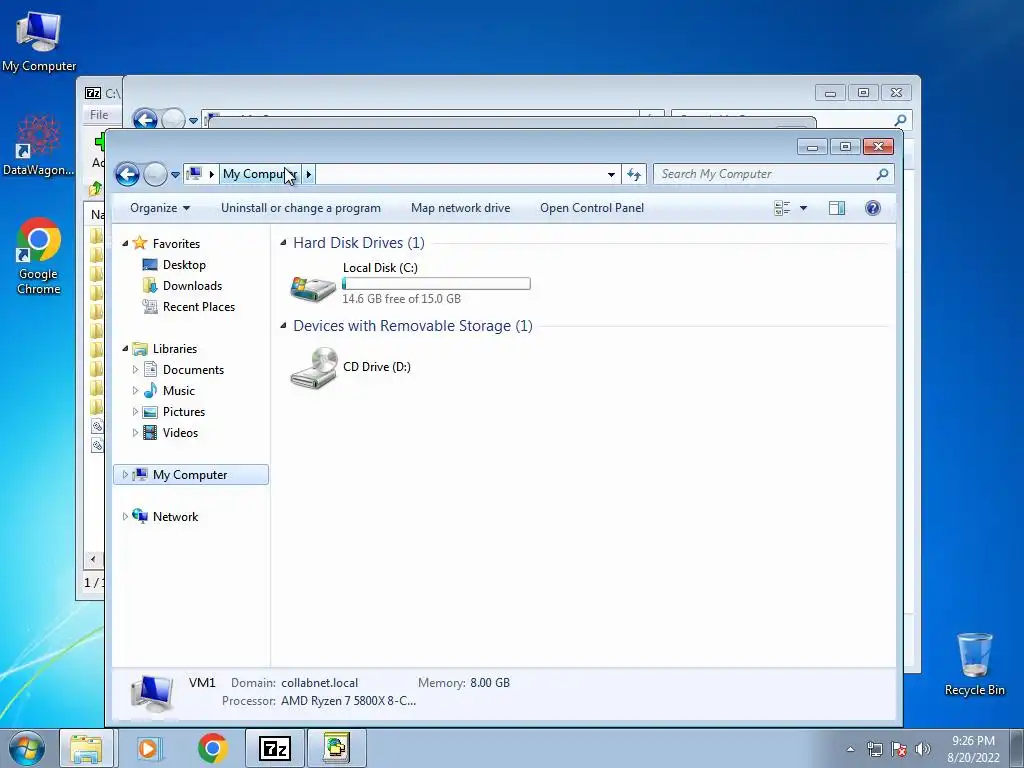
Task: Collapse the Libraries group
Action: (125, 348)
